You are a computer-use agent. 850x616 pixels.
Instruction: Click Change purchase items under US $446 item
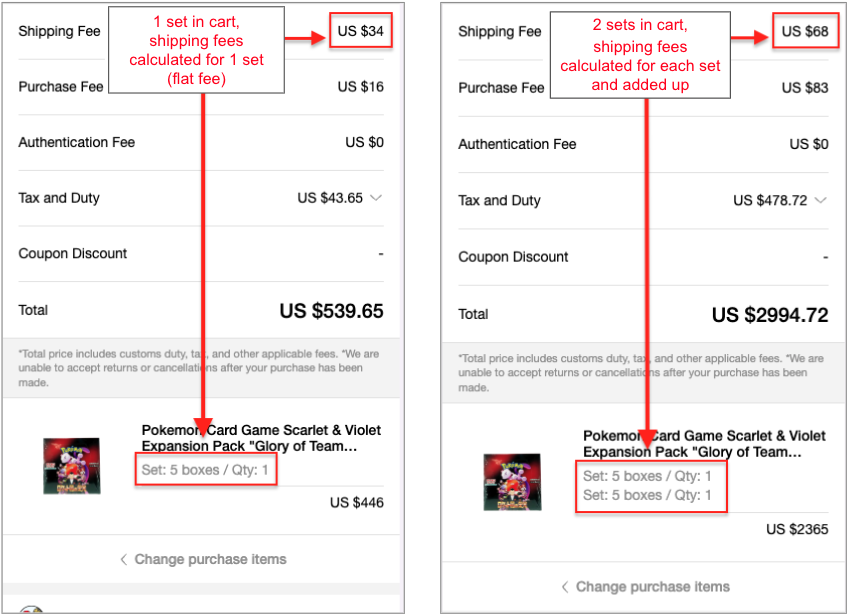click(x=203, y=559)
